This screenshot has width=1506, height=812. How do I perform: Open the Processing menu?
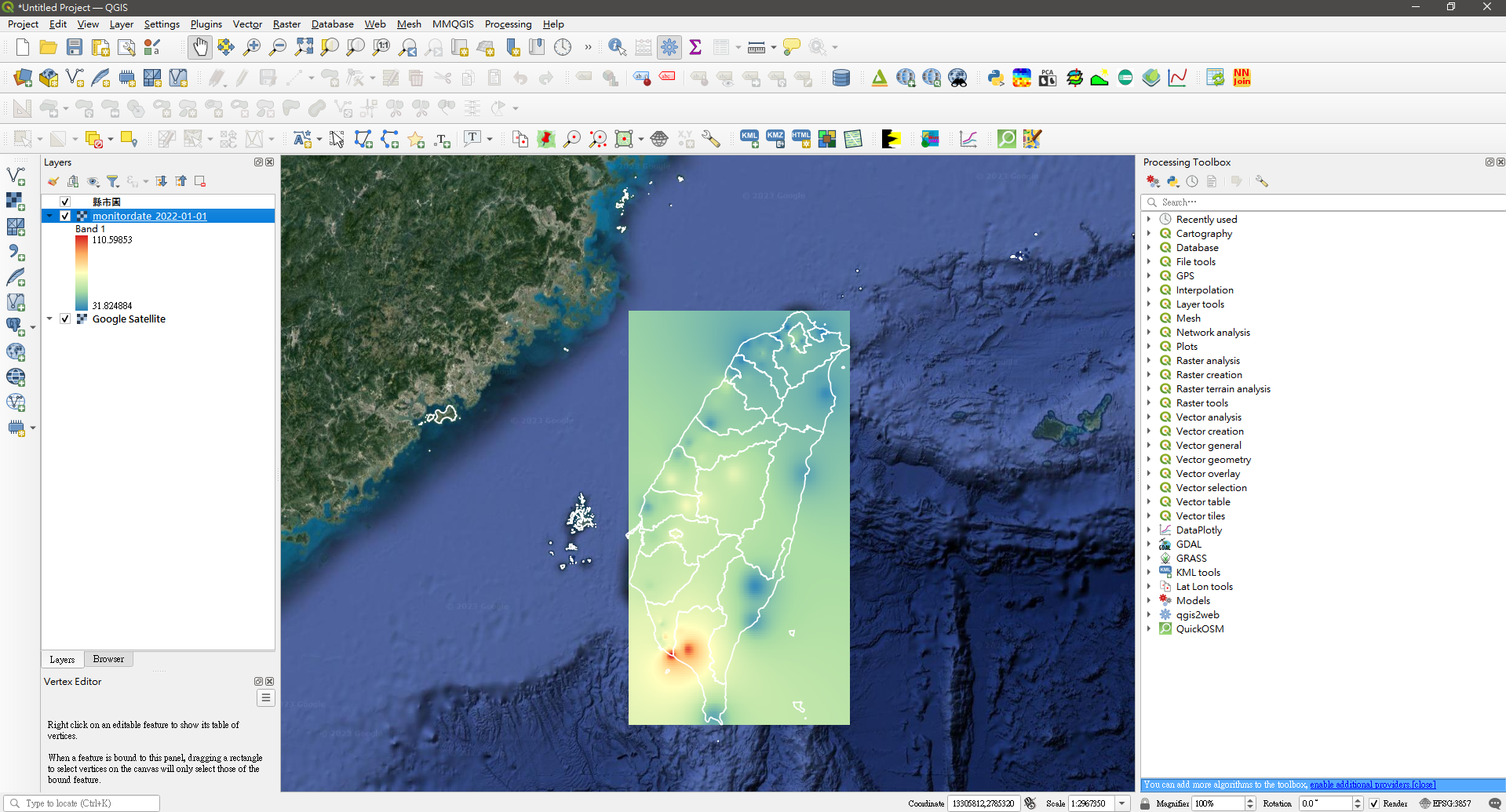point(508,24)
